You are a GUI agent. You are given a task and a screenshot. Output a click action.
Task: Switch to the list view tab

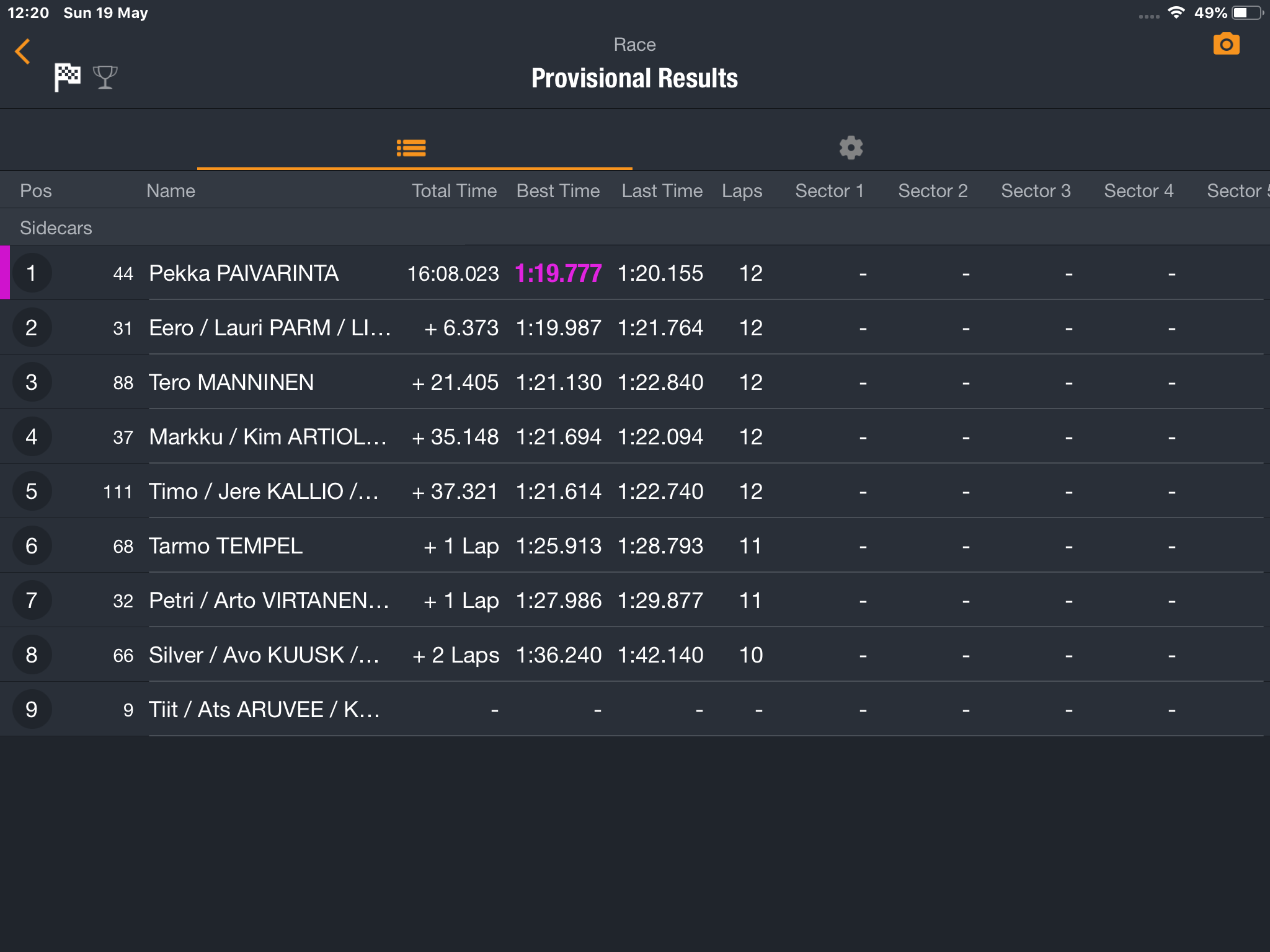[411, 148]
